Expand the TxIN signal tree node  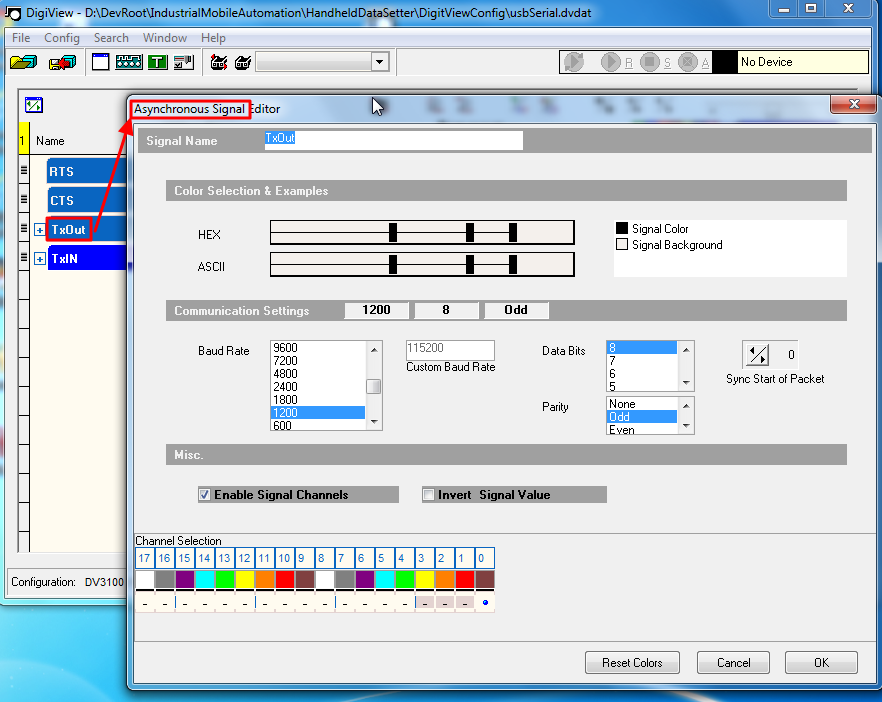pyautogui.click(x=39, y=259)
